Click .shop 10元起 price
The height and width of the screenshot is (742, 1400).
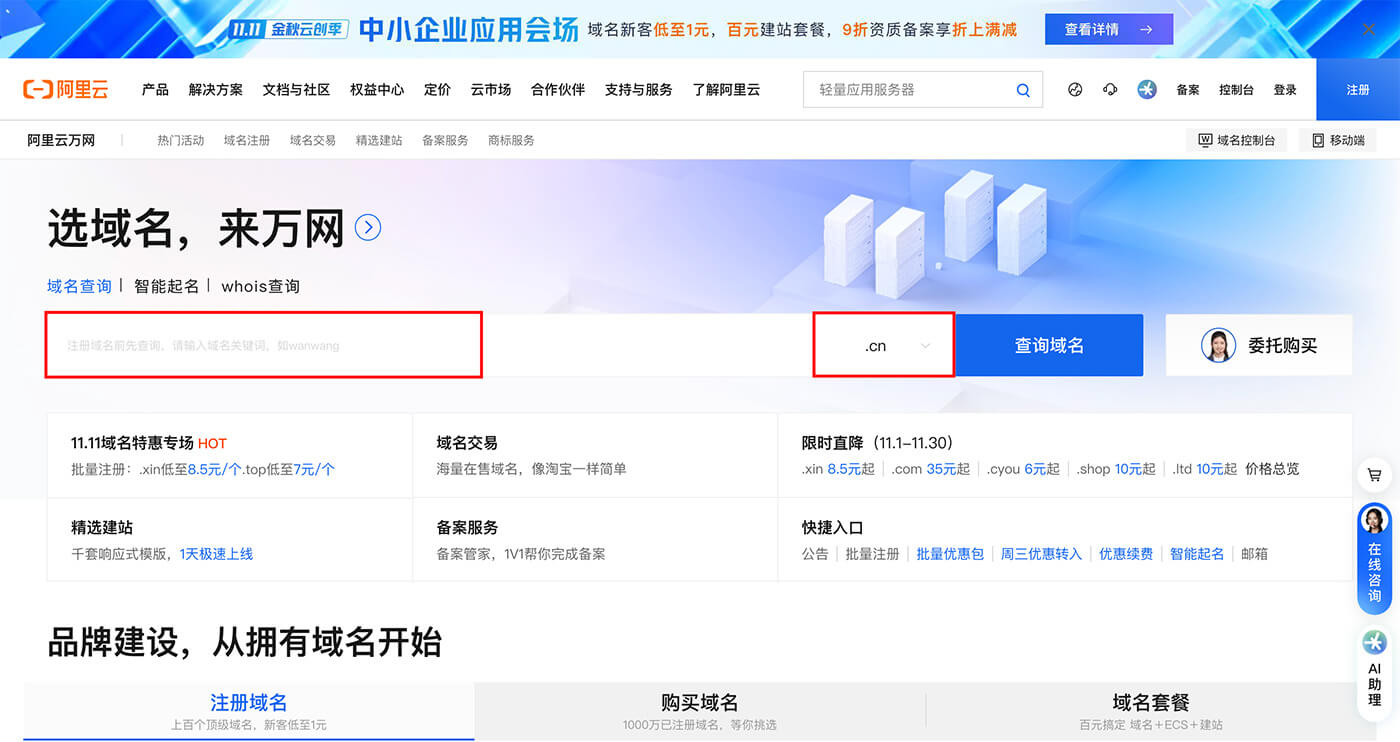[x=1116, y=469]
